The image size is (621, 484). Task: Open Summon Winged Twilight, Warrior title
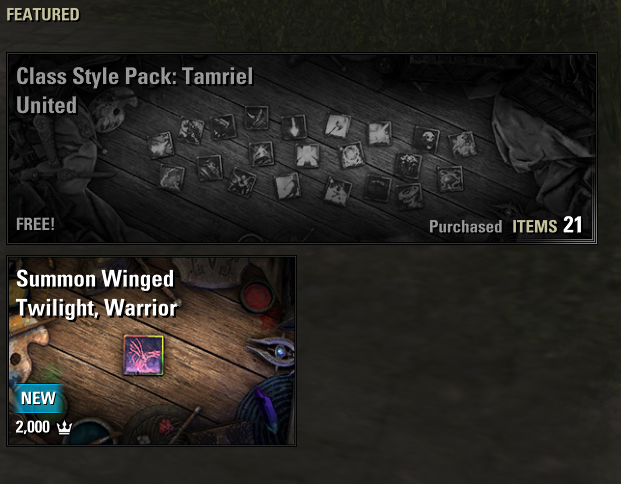click(97, 293)
